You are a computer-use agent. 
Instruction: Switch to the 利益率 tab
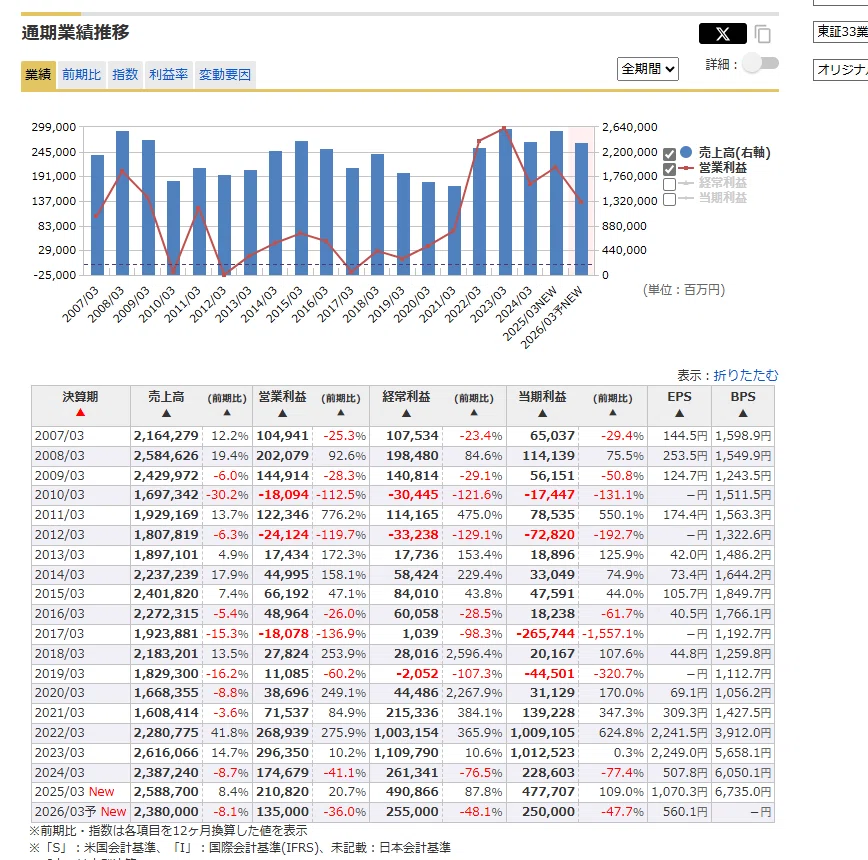tap(168, 75)
